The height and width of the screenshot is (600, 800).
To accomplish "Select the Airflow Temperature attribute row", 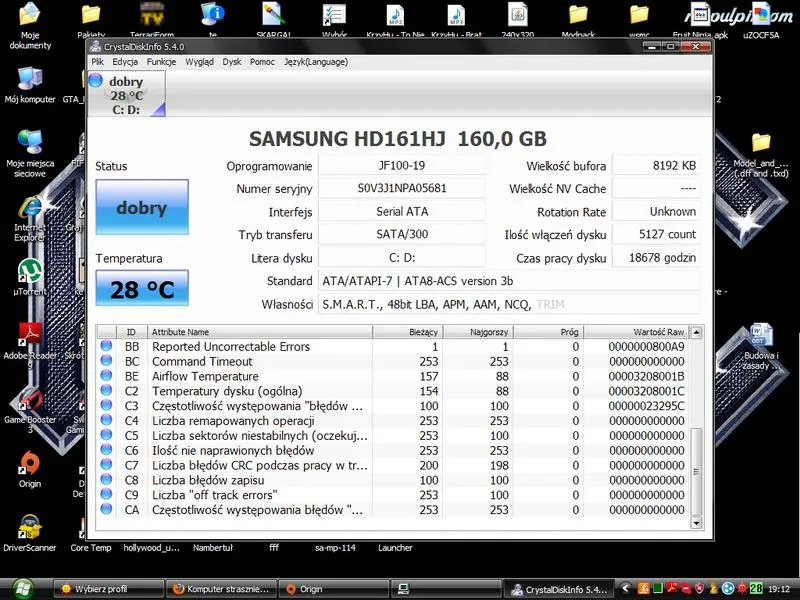I will tap(392, 376).
